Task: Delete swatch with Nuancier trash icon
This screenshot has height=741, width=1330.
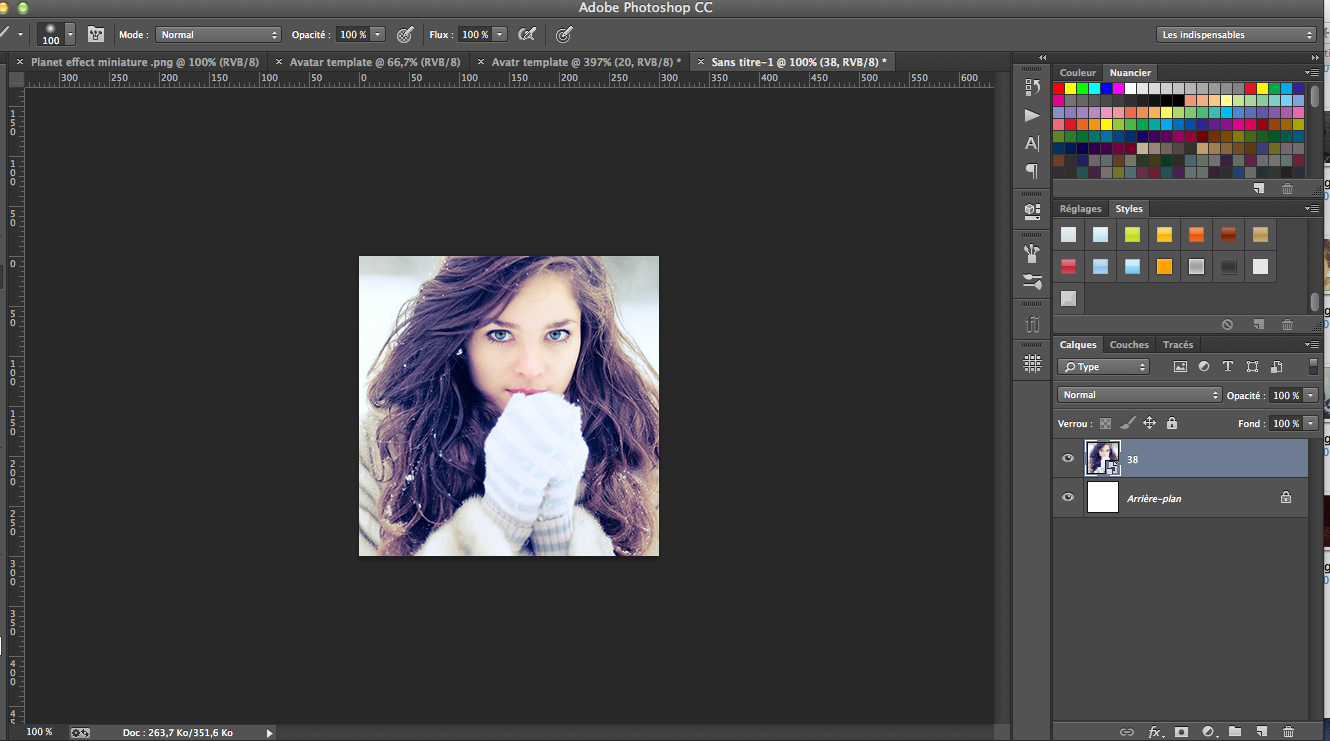Action: click(1287, 188)
